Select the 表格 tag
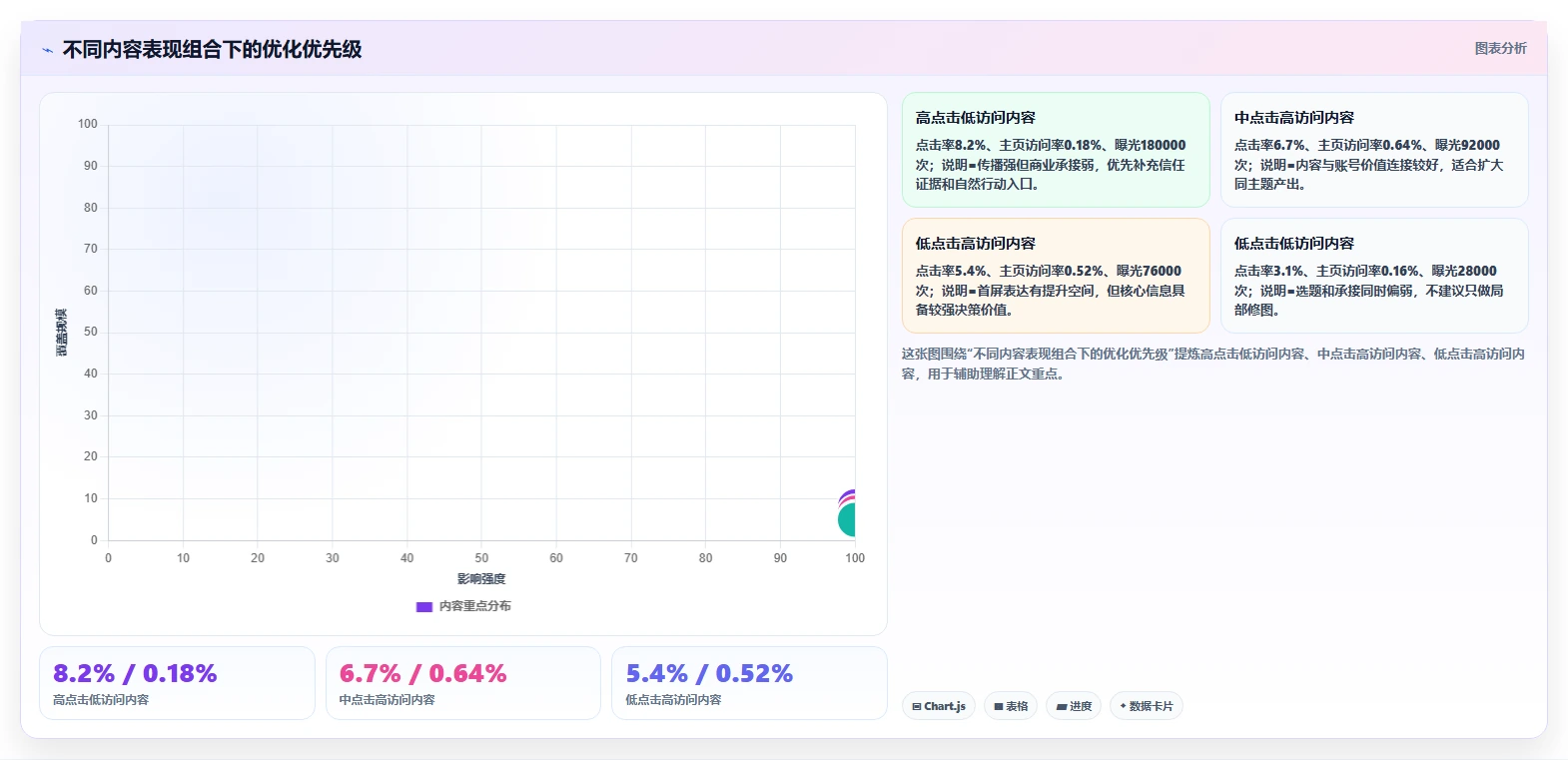Screen dimensions: 1568x760 (1011, 706)
